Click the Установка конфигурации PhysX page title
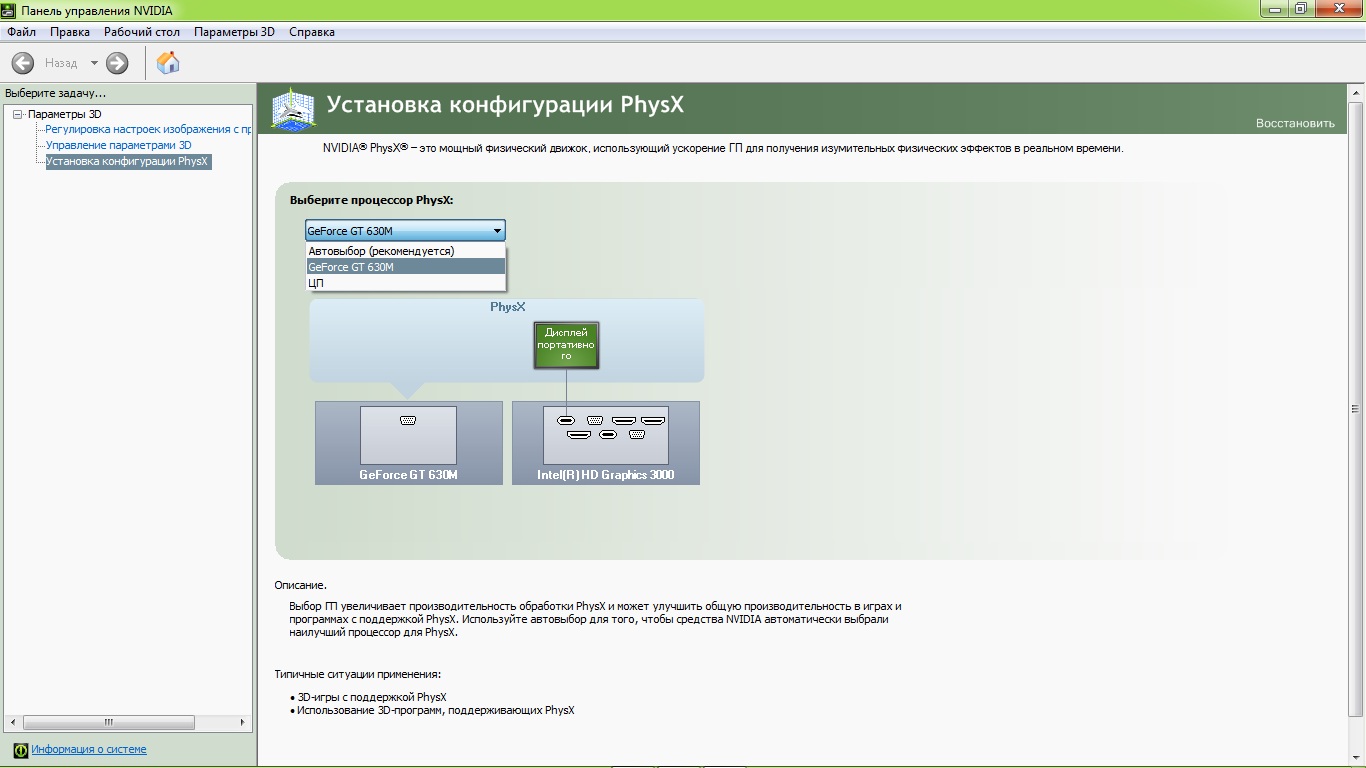 (505, 105)
